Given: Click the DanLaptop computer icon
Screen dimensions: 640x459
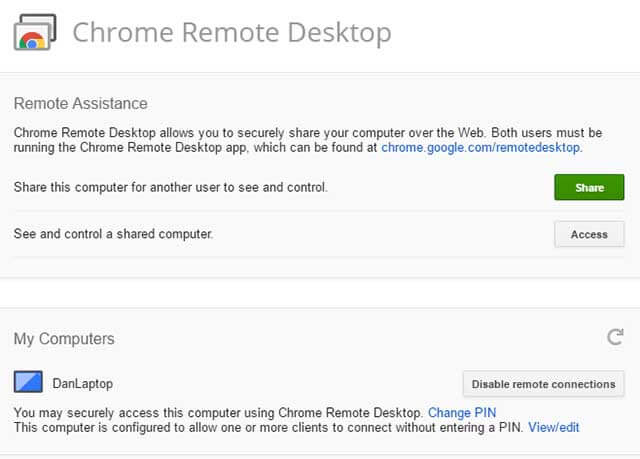Looking at the screenshot, I should click(28, 382).
